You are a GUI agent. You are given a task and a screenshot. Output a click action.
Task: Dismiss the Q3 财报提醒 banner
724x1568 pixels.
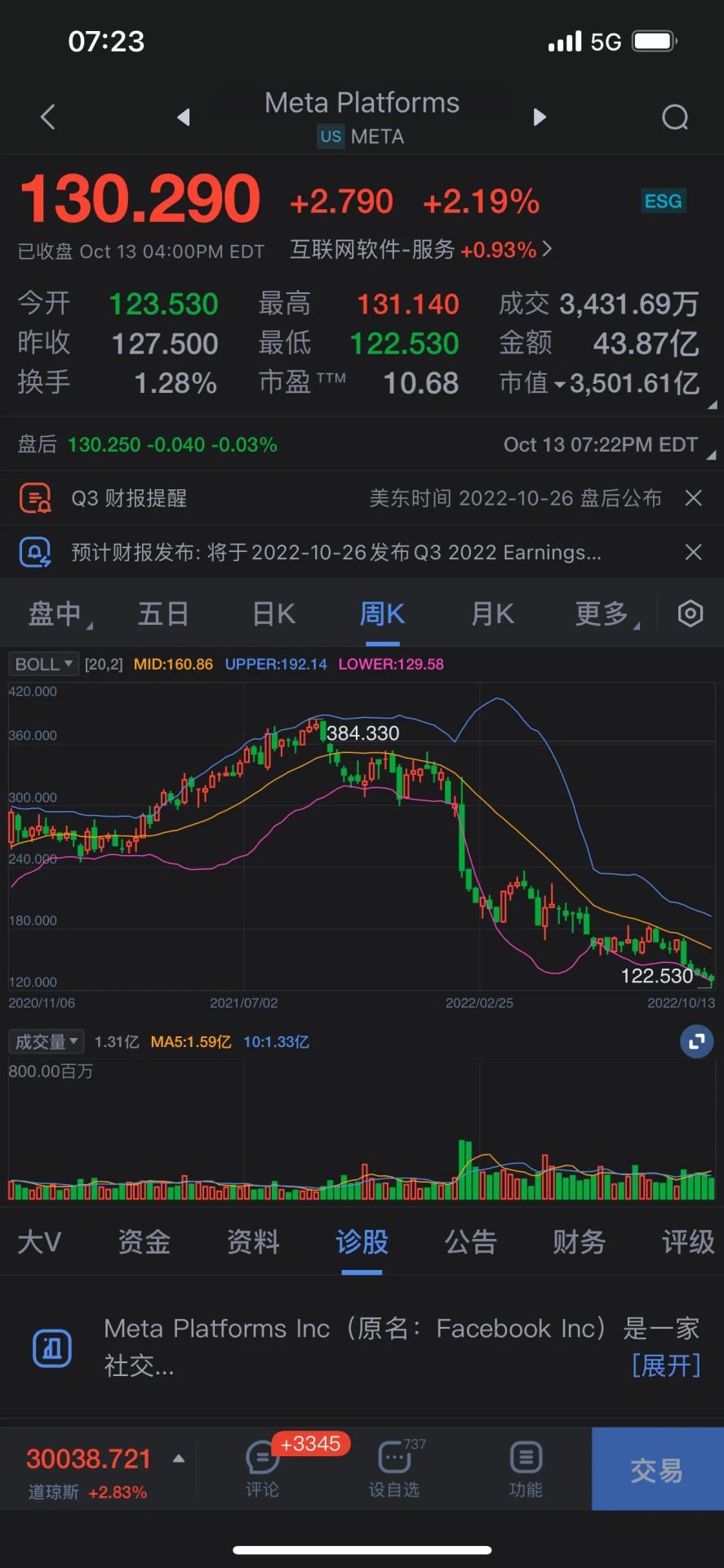click(693, 497)
